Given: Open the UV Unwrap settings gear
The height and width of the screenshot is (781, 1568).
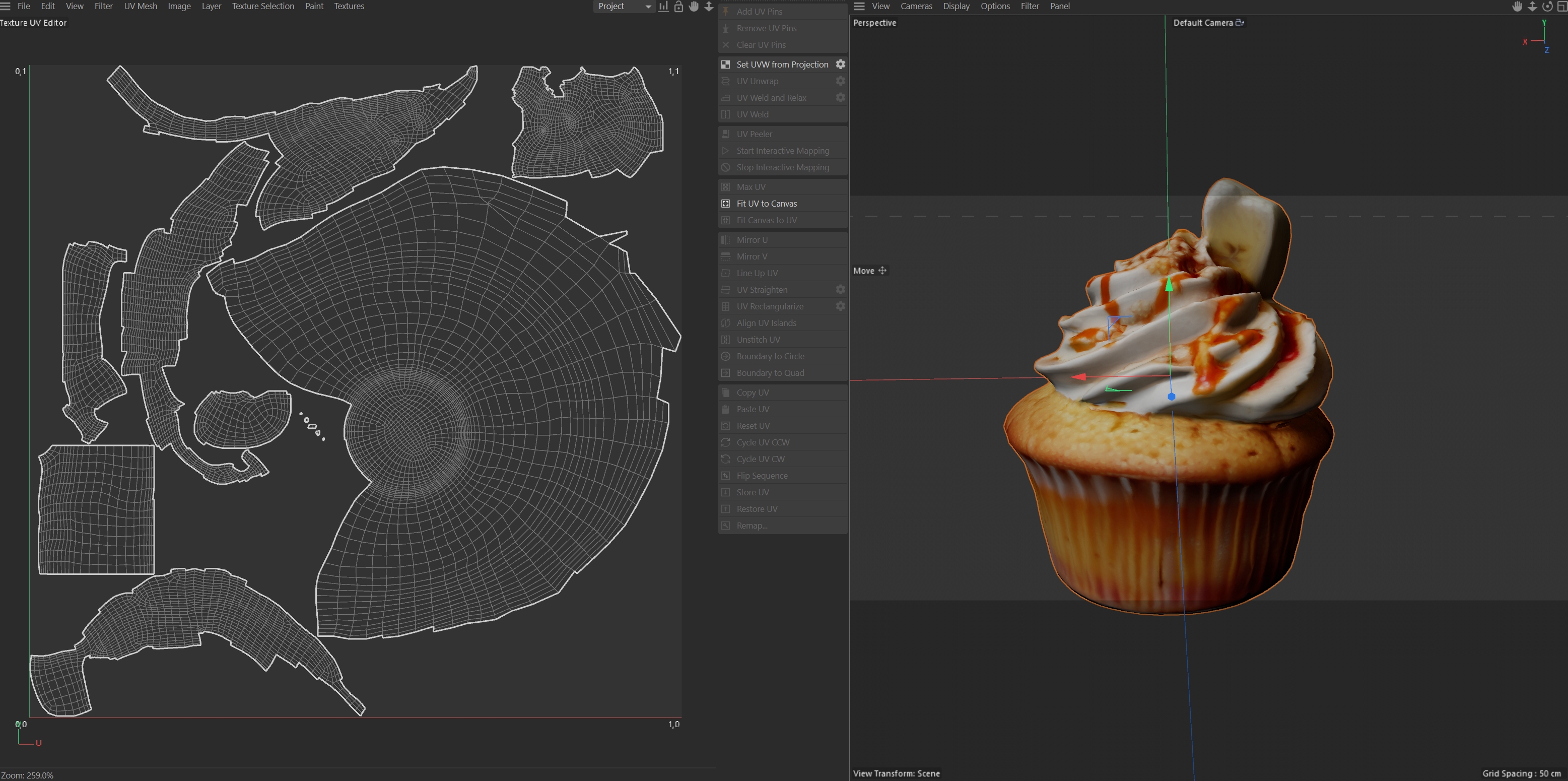Looking at the screenshot, I should tap(840, 80).
